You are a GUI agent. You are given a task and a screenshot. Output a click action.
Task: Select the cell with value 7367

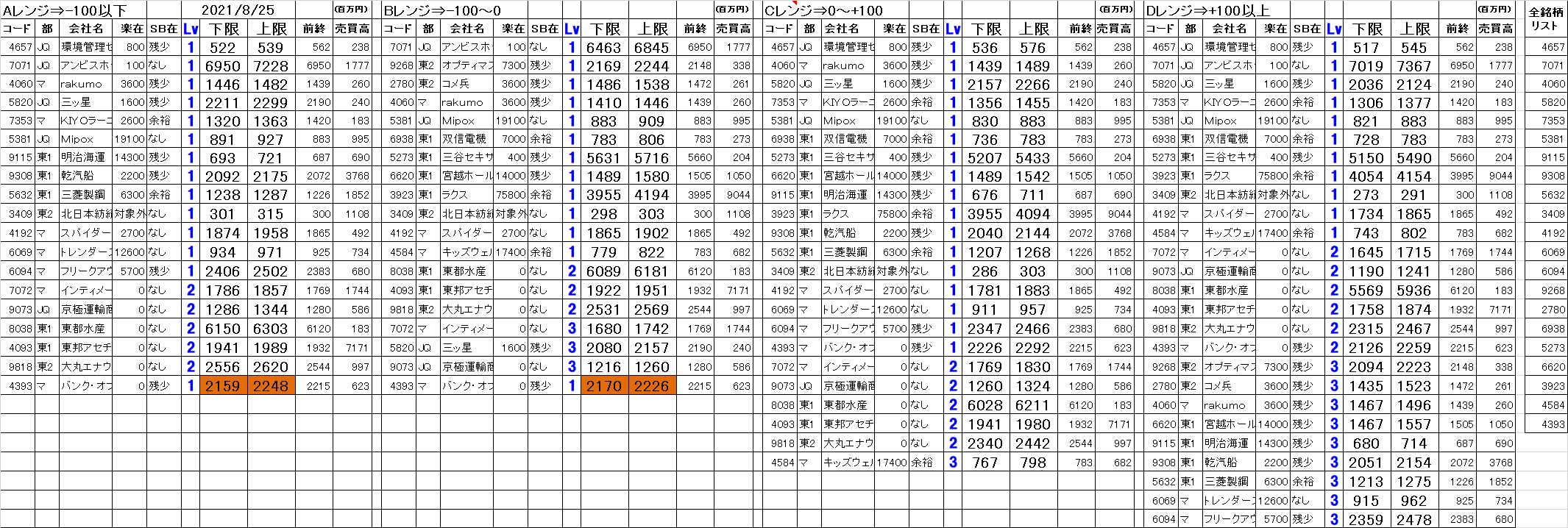click(1414, 65)
